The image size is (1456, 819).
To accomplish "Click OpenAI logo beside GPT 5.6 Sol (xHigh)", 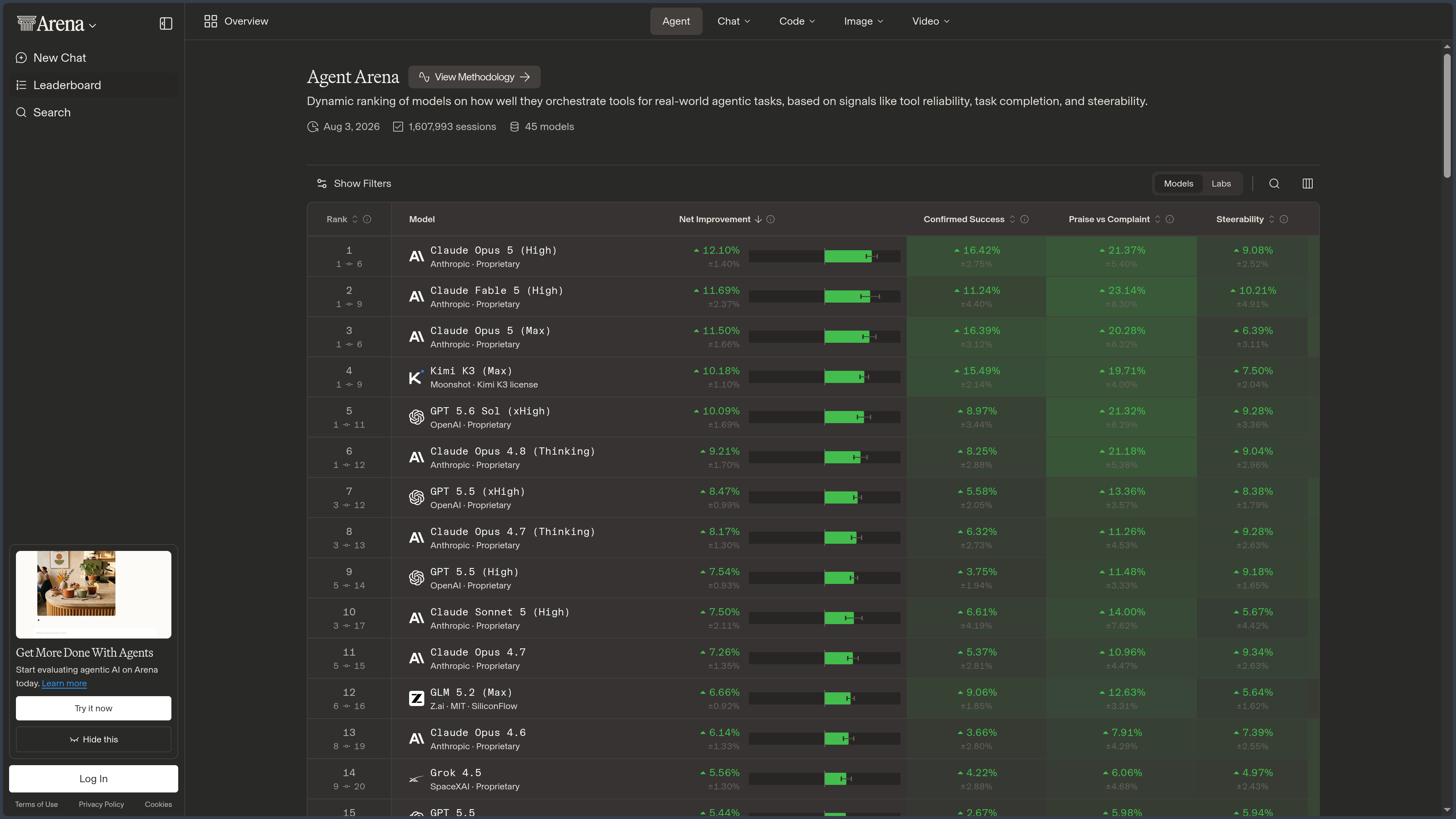I will tap(417, 417).
